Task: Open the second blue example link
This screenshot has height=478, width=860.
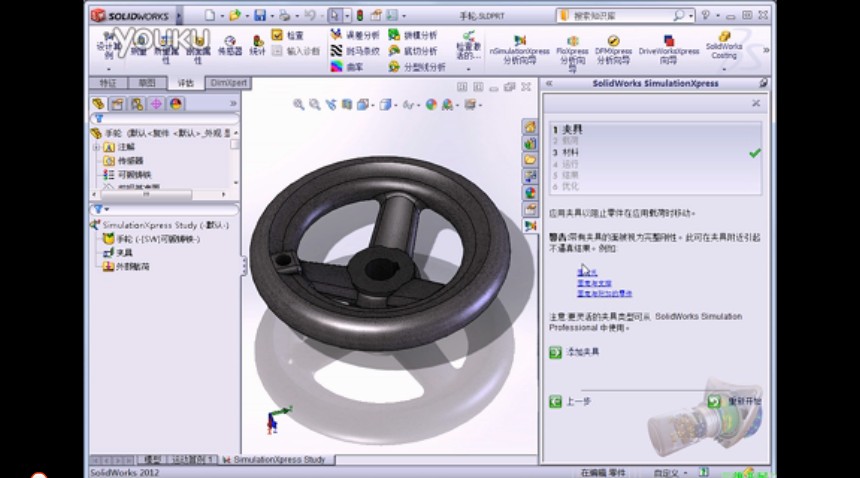Action: click(594, 283)
